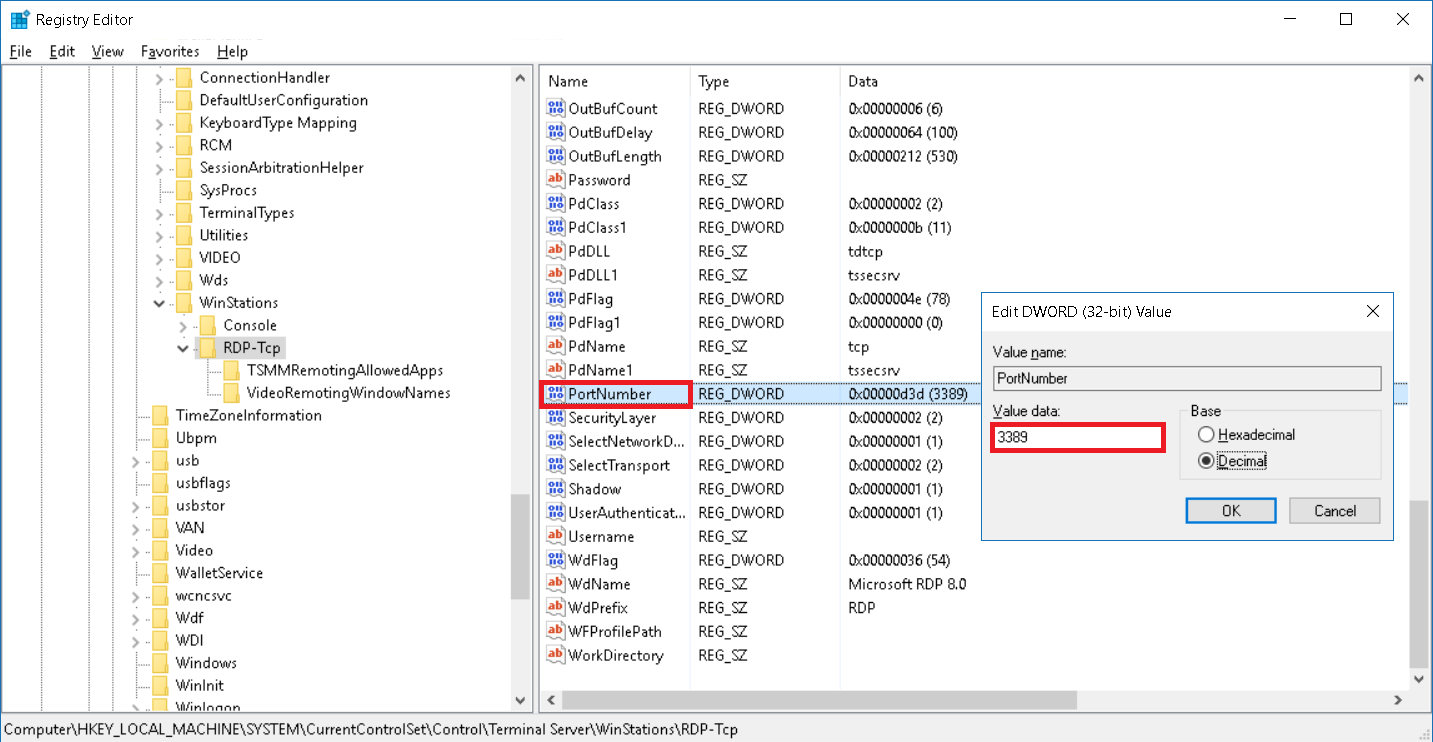Collapse the WinStations tree node
The width and height of the screenshot is (1433, 742).
pyautogui.click(x=159, y=303)
